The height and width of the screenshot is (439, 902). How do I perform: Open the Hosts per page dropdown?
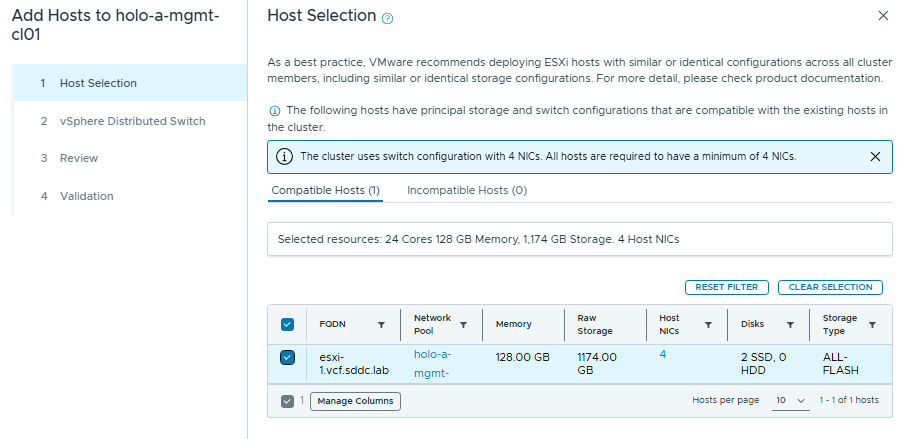click(x=790, y=400)
